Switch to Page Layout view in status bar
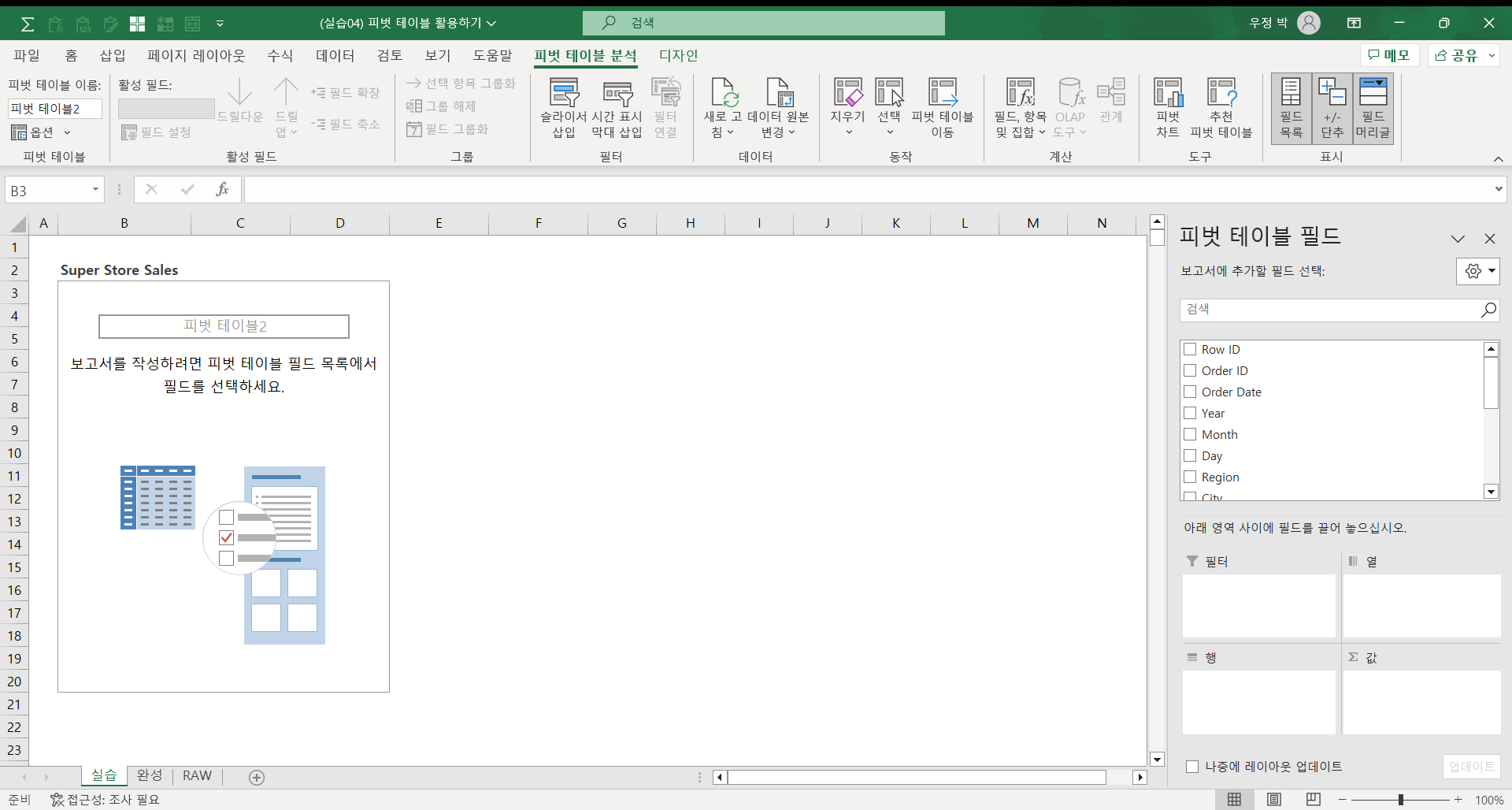1512x810 pixels. point(1274,800)
